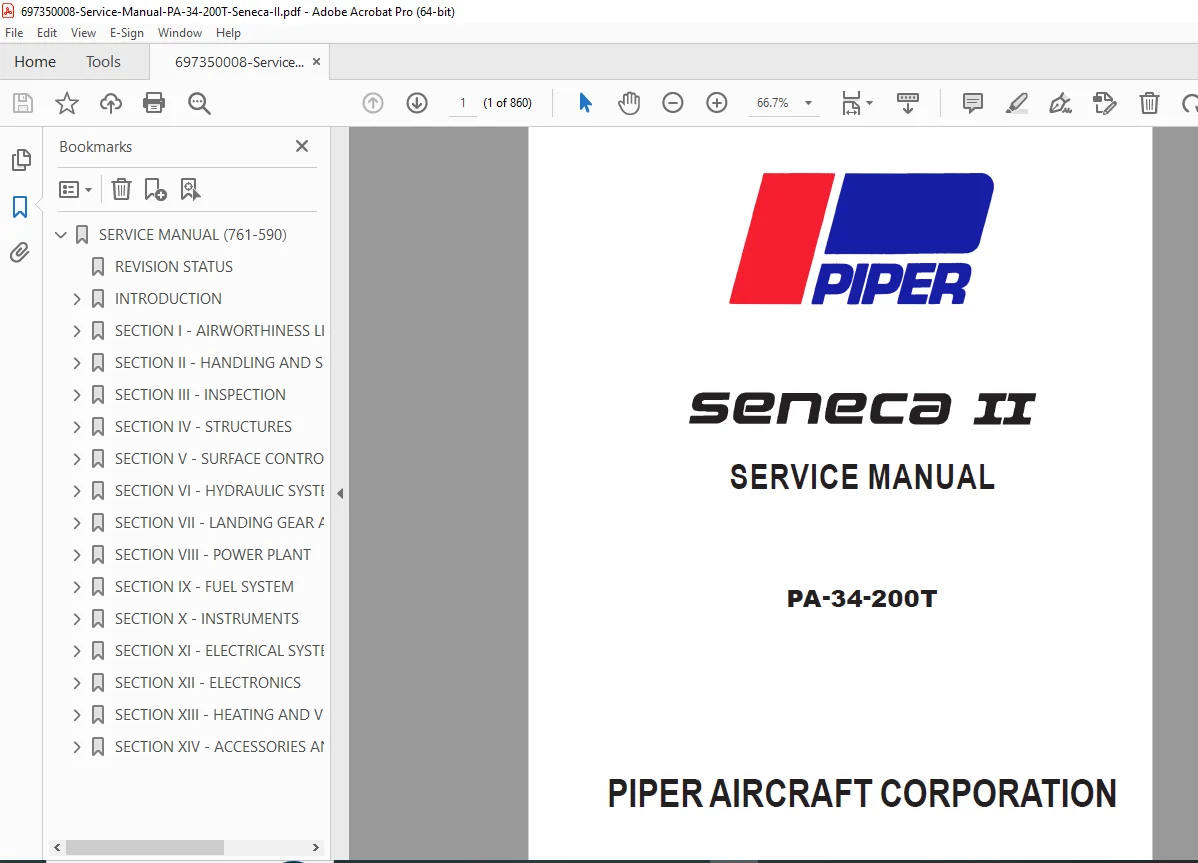Open the find text magnifier icon
Screen dimensions: 1198x863
click(199, 103)
